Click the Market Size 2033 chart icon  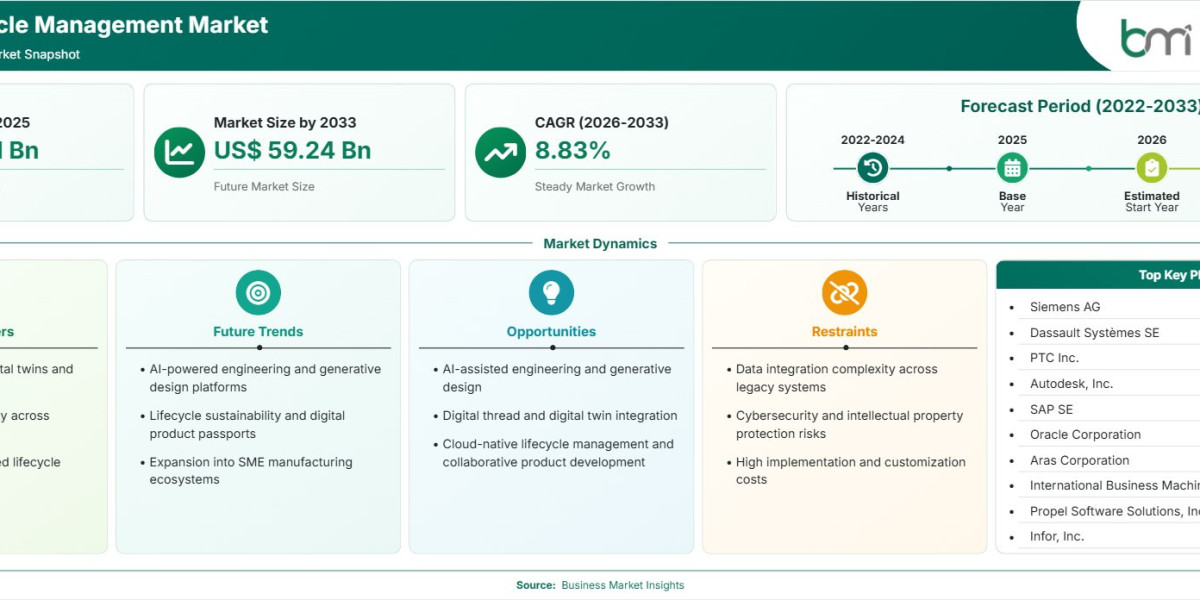tap(179, 152)
